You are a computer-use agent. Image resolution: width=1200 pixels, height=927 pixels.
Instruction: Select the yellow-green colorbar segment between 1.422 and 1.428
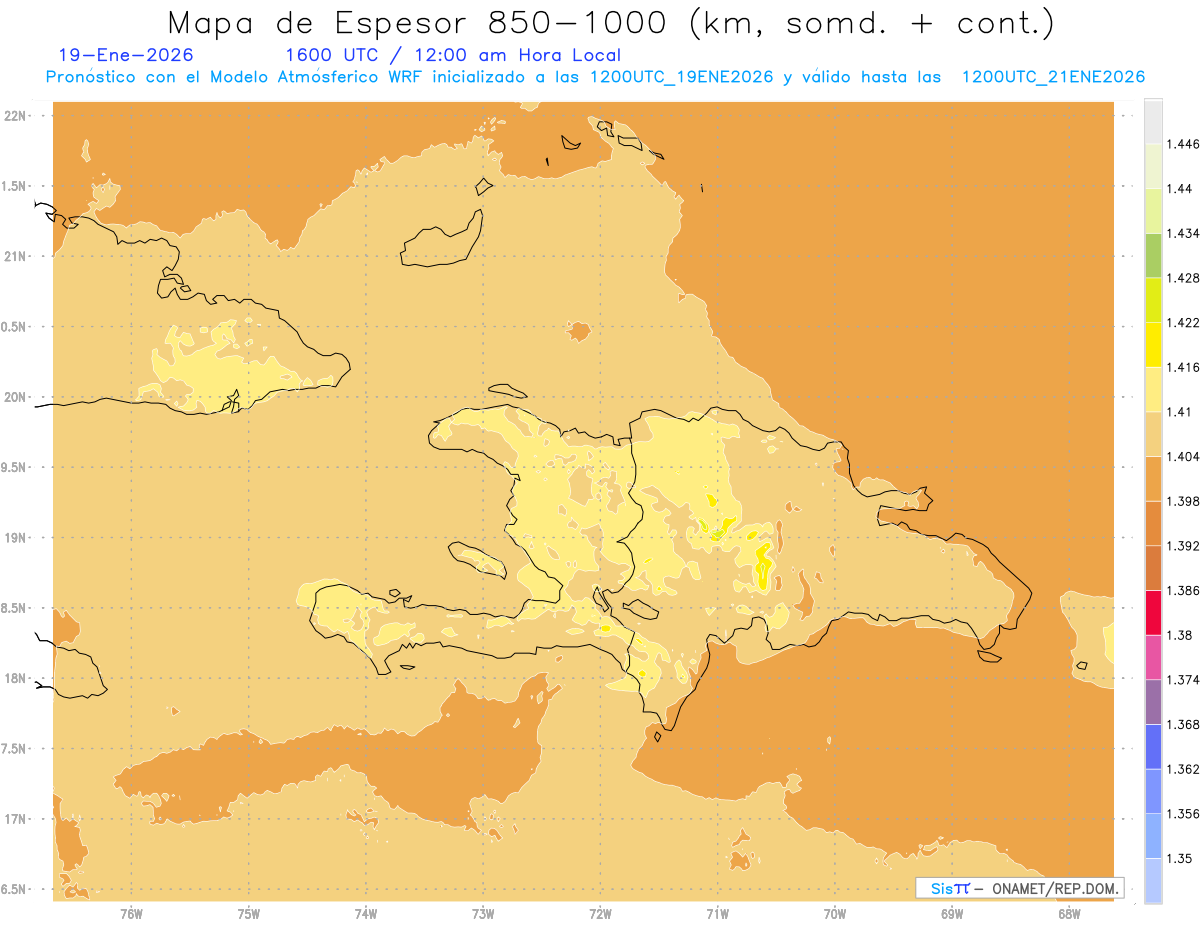click(x=1153, y=300)
